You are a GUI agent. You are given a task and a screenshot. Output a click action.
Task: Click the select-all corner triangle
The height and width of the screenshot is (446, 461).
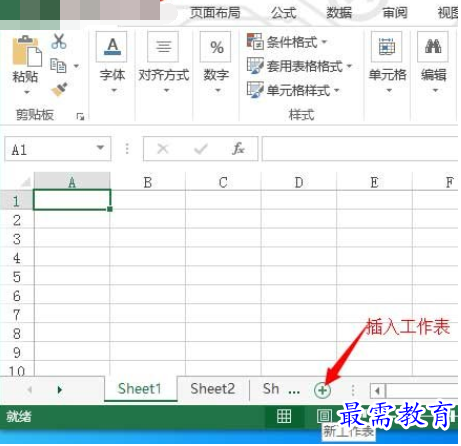pos(26,183)
